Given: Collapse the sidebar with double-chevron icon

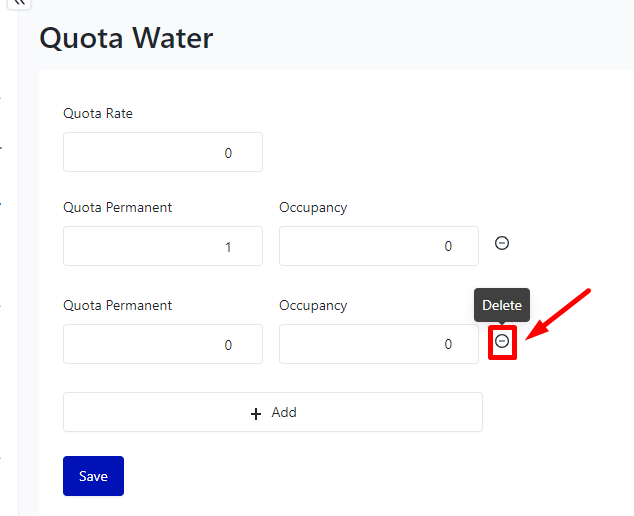Looking at the screenshot, I should (x=19, y=4).
